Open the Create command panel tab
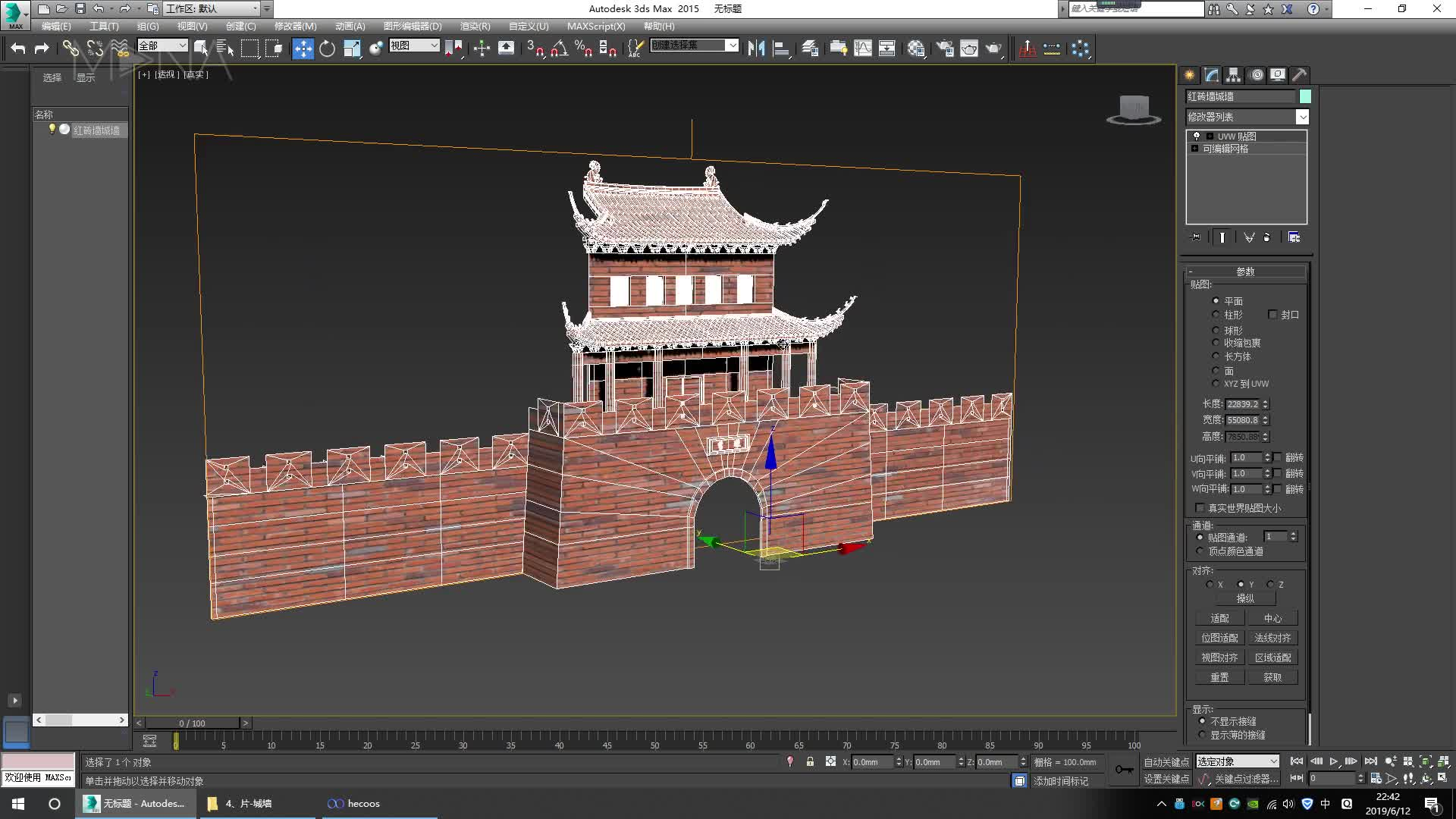 [x=1189, y=74]
